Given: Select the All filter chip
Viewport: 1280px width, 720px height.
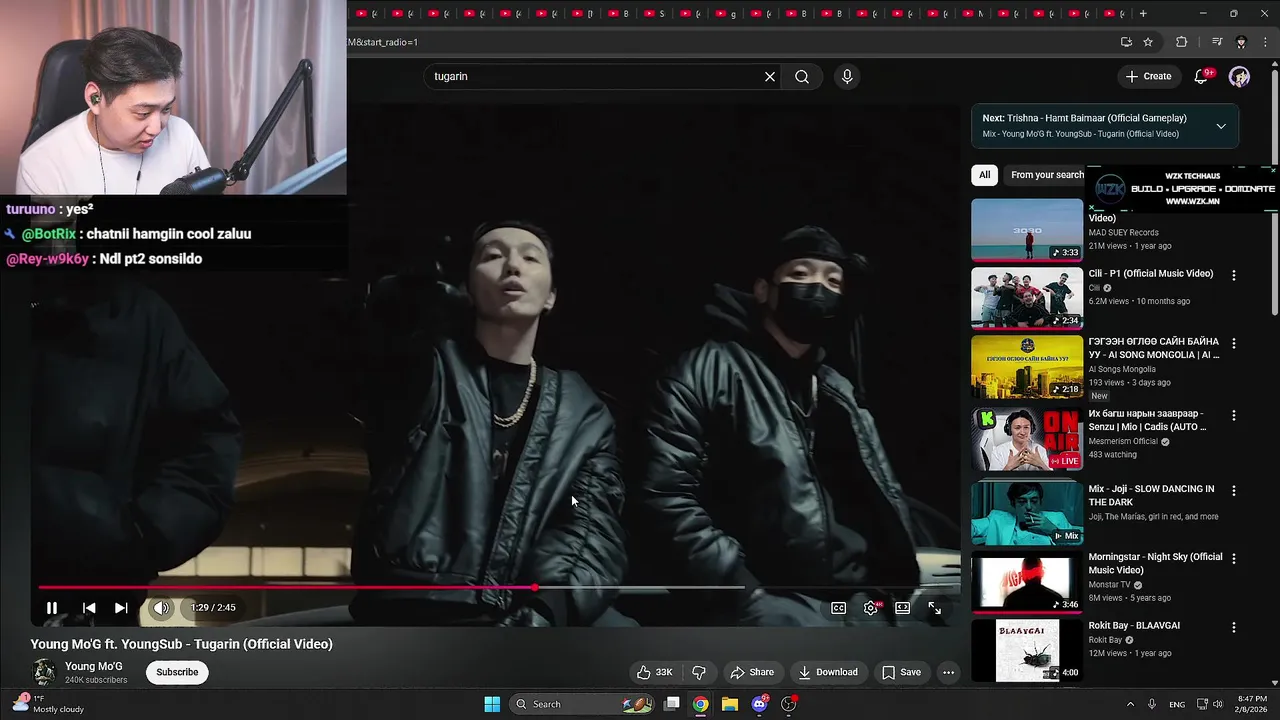Looking at the screenshot, I should [x=984, y=175].
